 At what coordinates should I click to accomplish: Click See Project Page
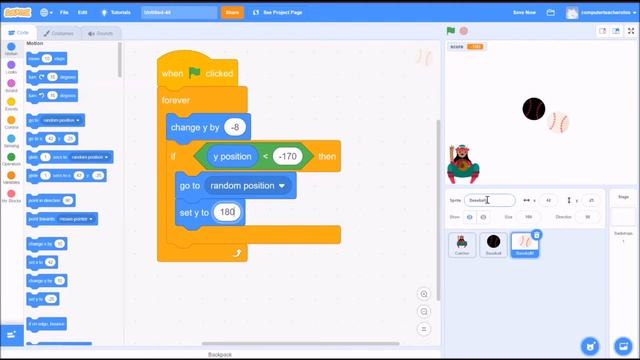[278, 12]
